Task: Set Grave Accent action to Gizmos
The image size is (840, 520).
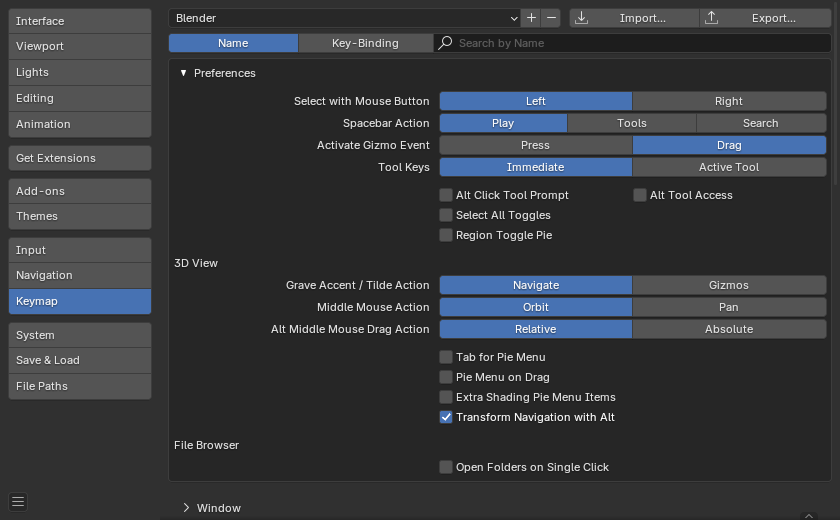Action: [729, 285]
